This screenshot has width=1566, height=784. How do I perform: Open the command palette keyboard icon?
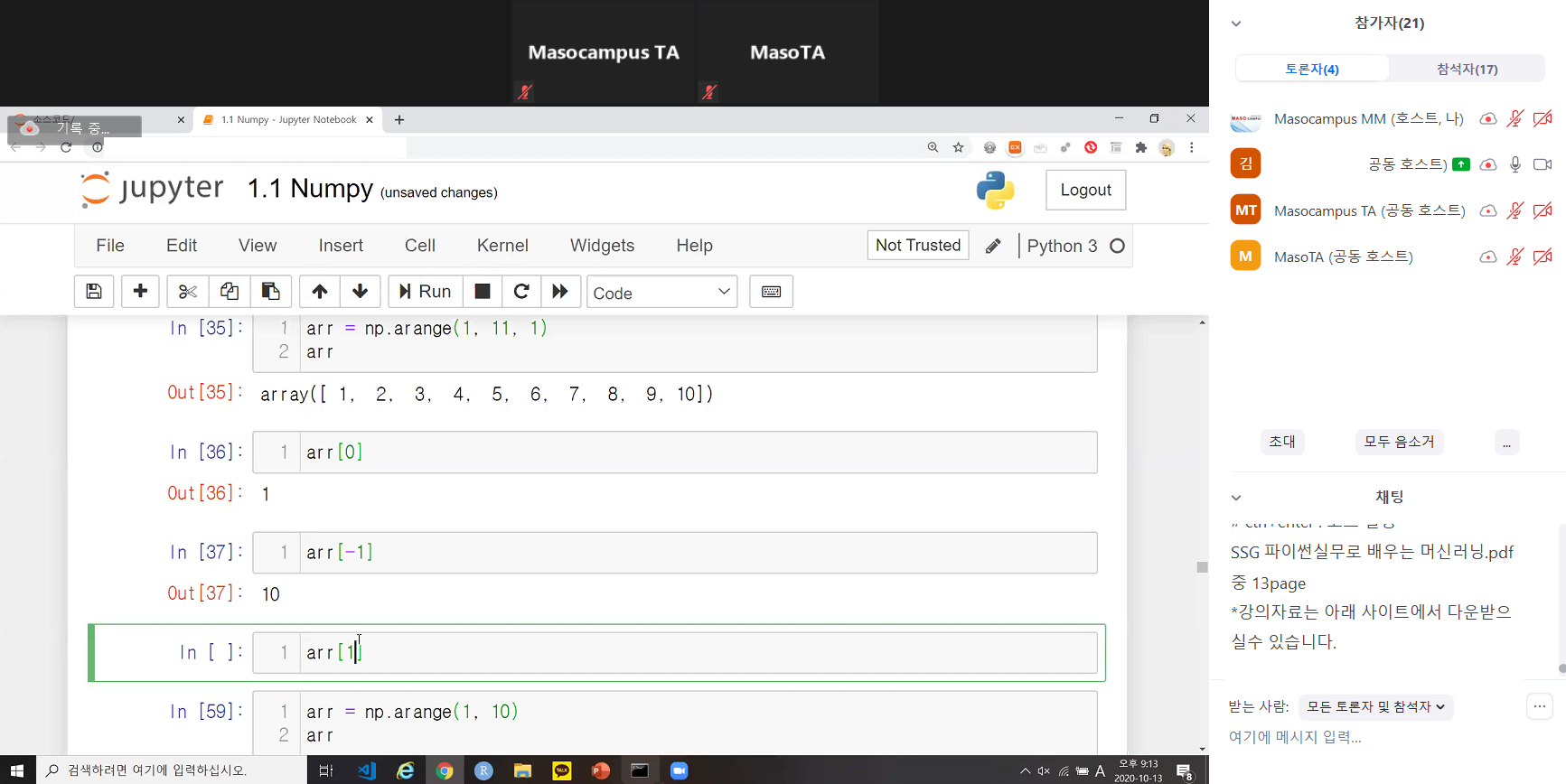point(771,291)
